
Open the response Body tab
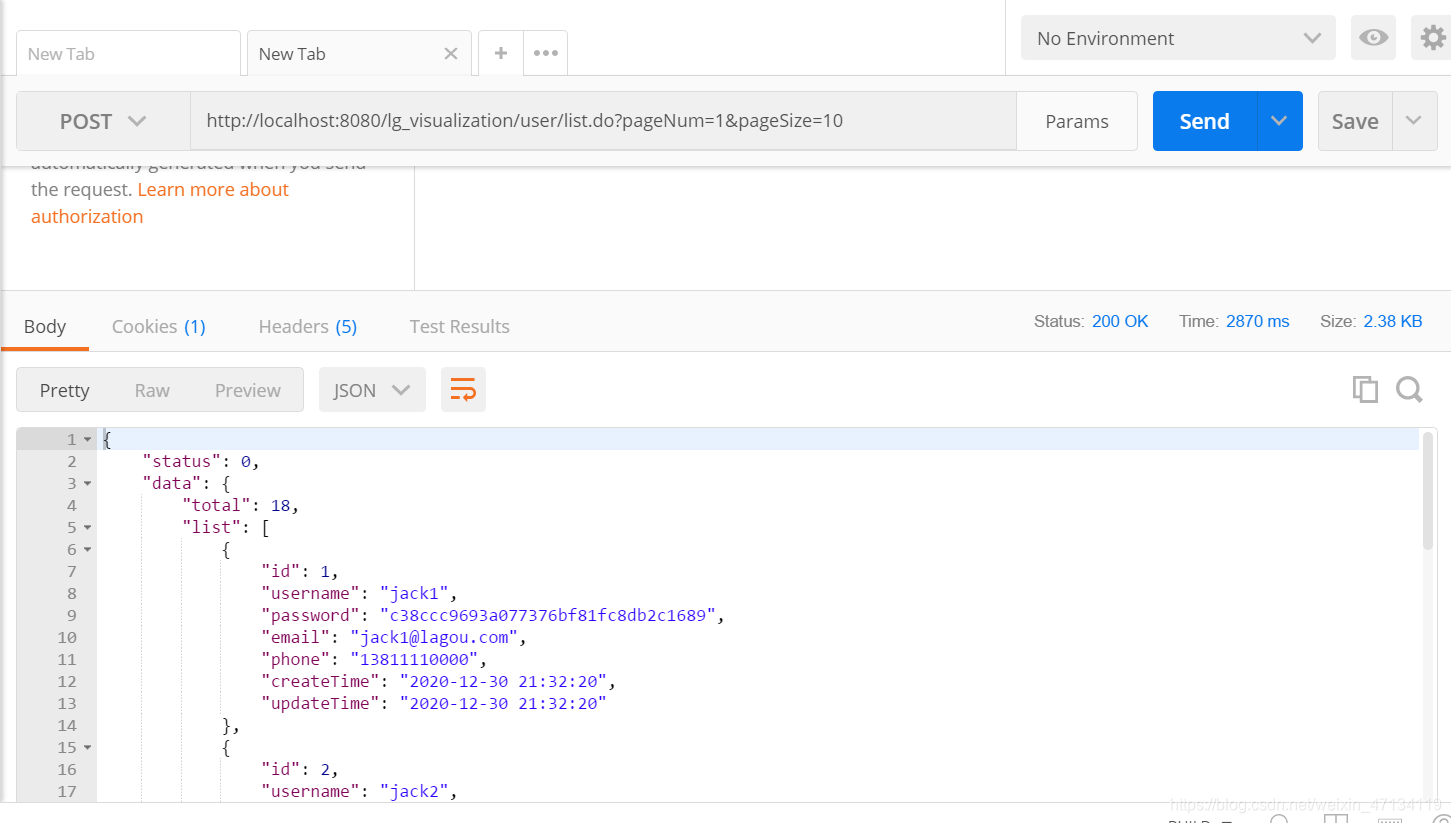45,326
